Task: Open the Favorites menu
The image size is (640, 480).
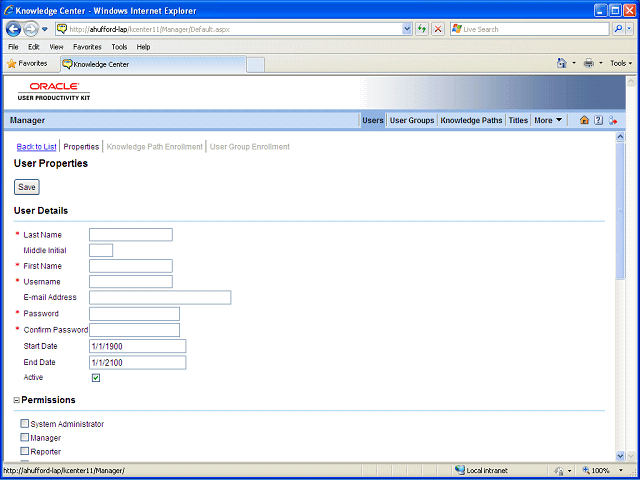Action: pyautogui.click(x=87, y=47)
